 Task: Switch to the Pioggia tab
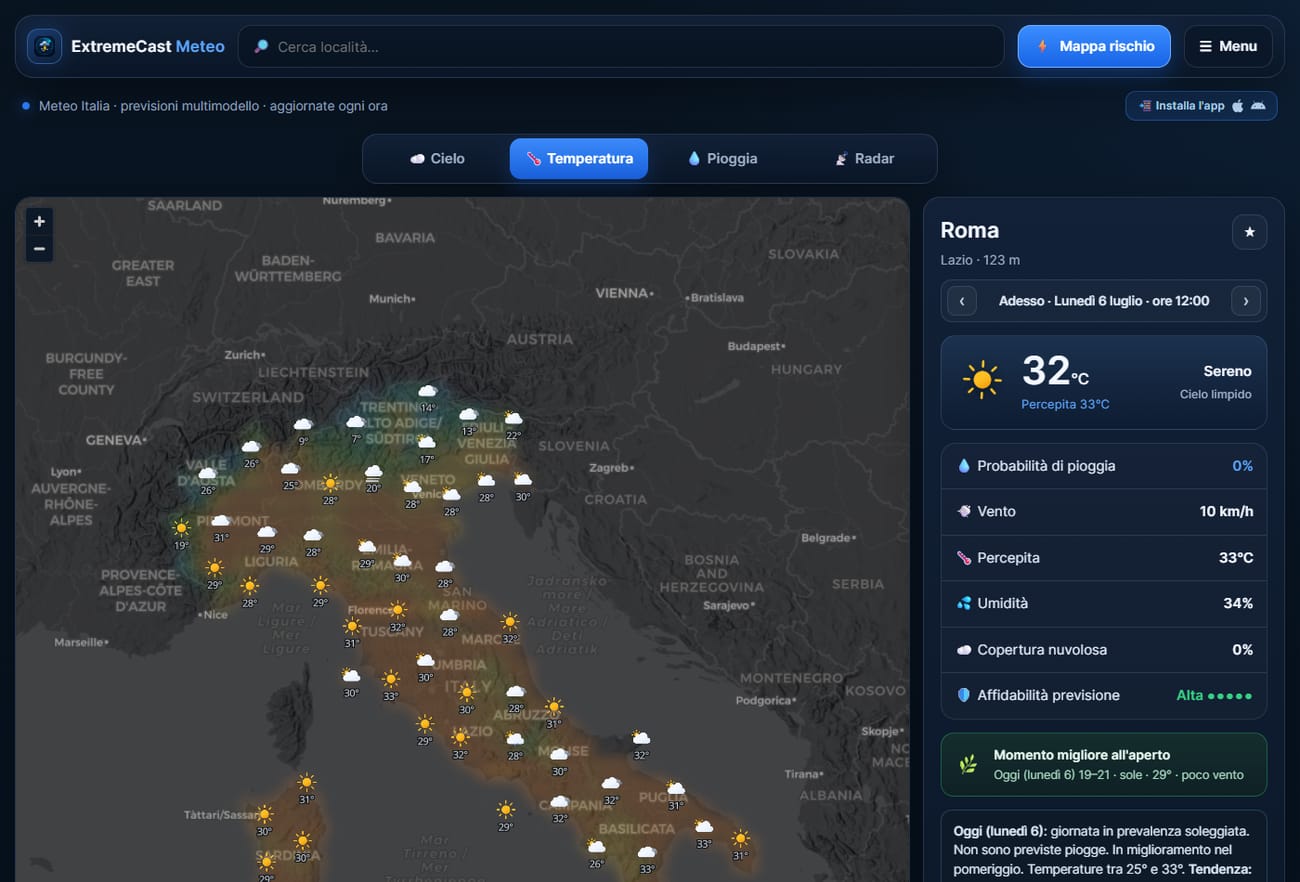pyautogui.click(x=721, y=158)
